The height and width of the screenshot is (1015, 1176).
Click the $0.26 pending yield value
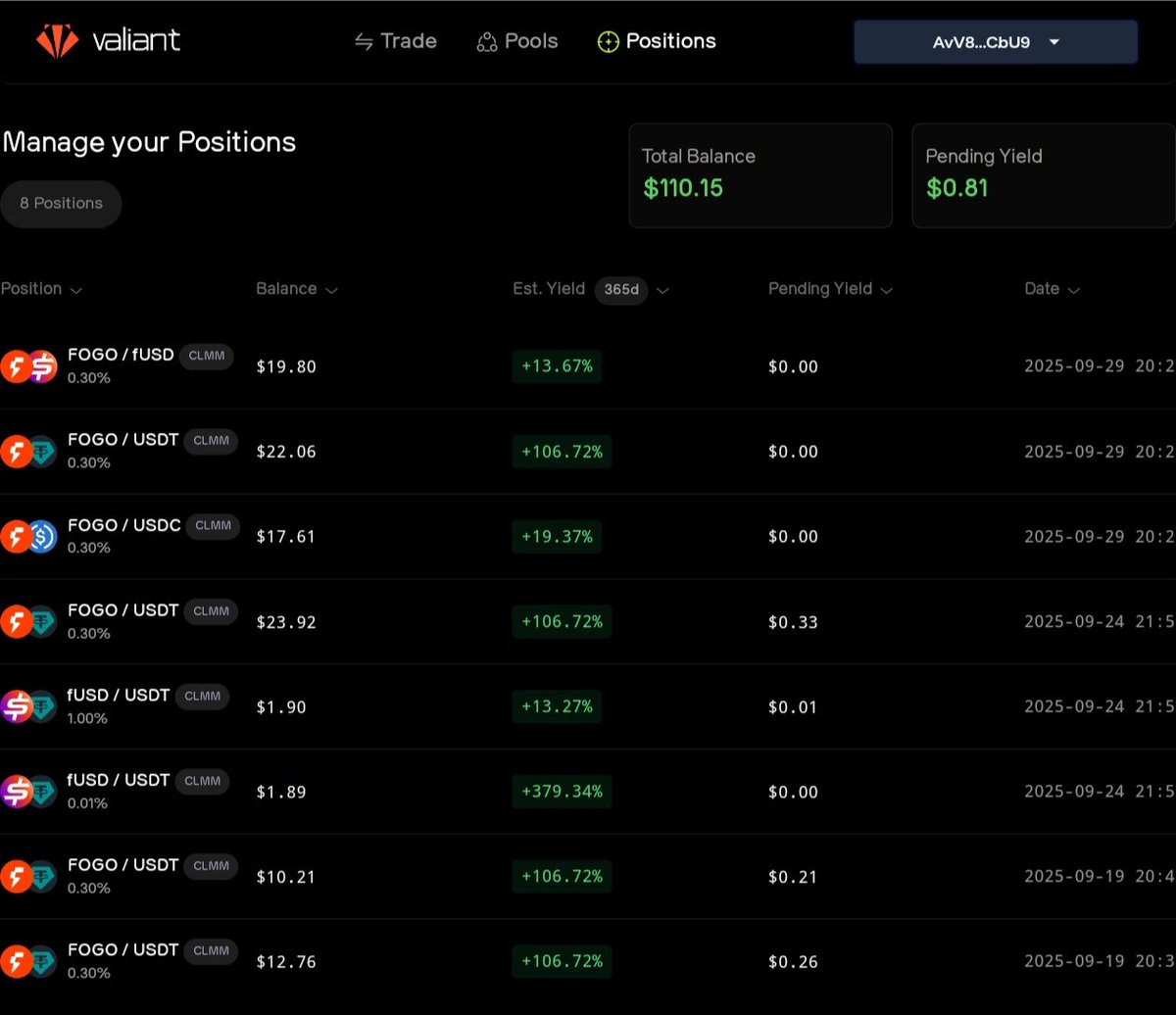(793, 962)
